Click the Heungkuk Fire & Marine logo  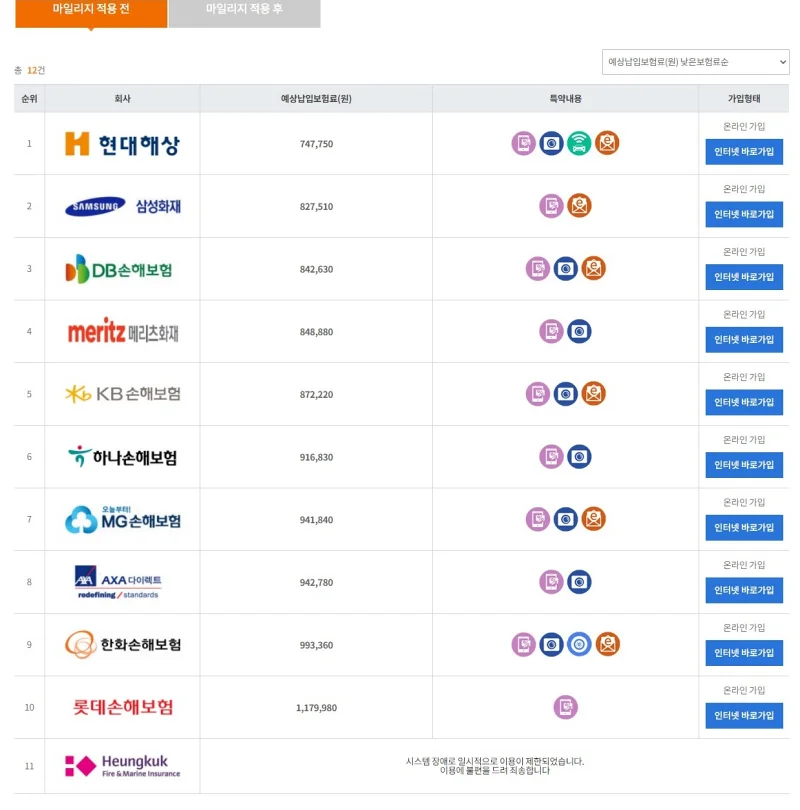pyautogui.click(x=122, y=766)
